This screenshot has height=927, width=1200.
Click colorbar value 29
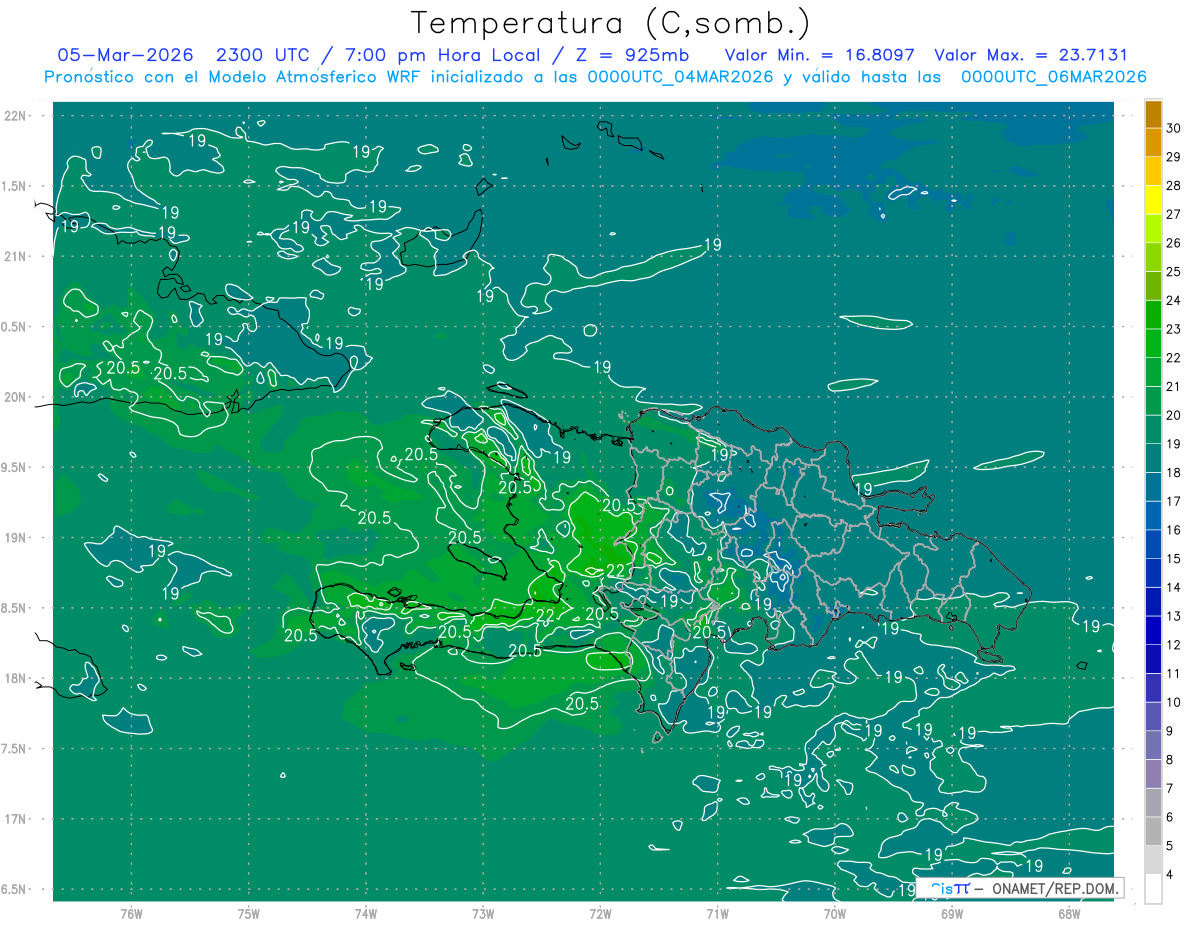1174,157
